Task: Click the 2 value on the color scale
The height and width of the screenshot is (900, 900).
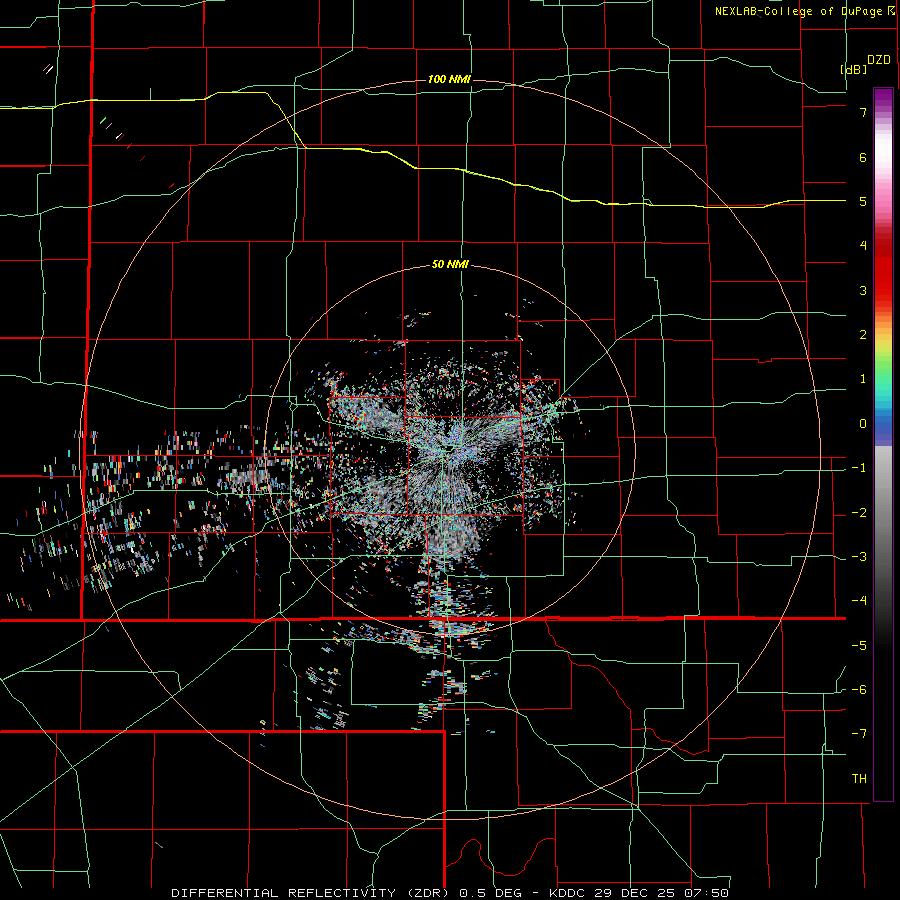Action: (x=863, y=335)
